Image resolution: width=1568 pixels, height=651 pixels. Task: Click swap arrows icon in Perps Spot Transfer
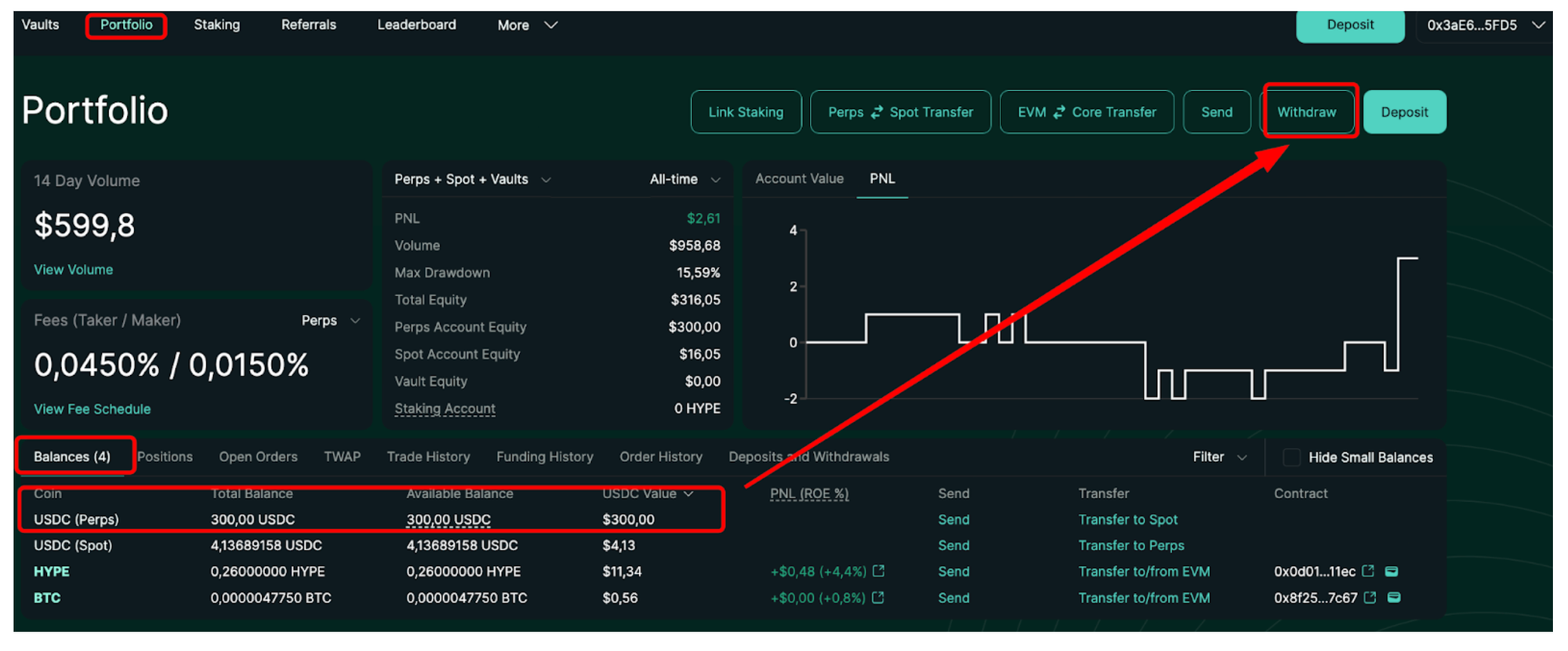pyautogui.click(x=877, y=112)
